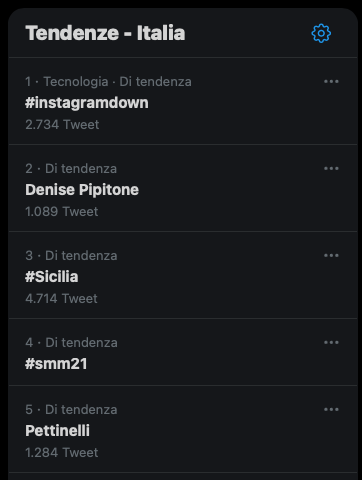
Task: Select the 4.714 Tweet count under #Sicilia
Action: pos(61,299)
